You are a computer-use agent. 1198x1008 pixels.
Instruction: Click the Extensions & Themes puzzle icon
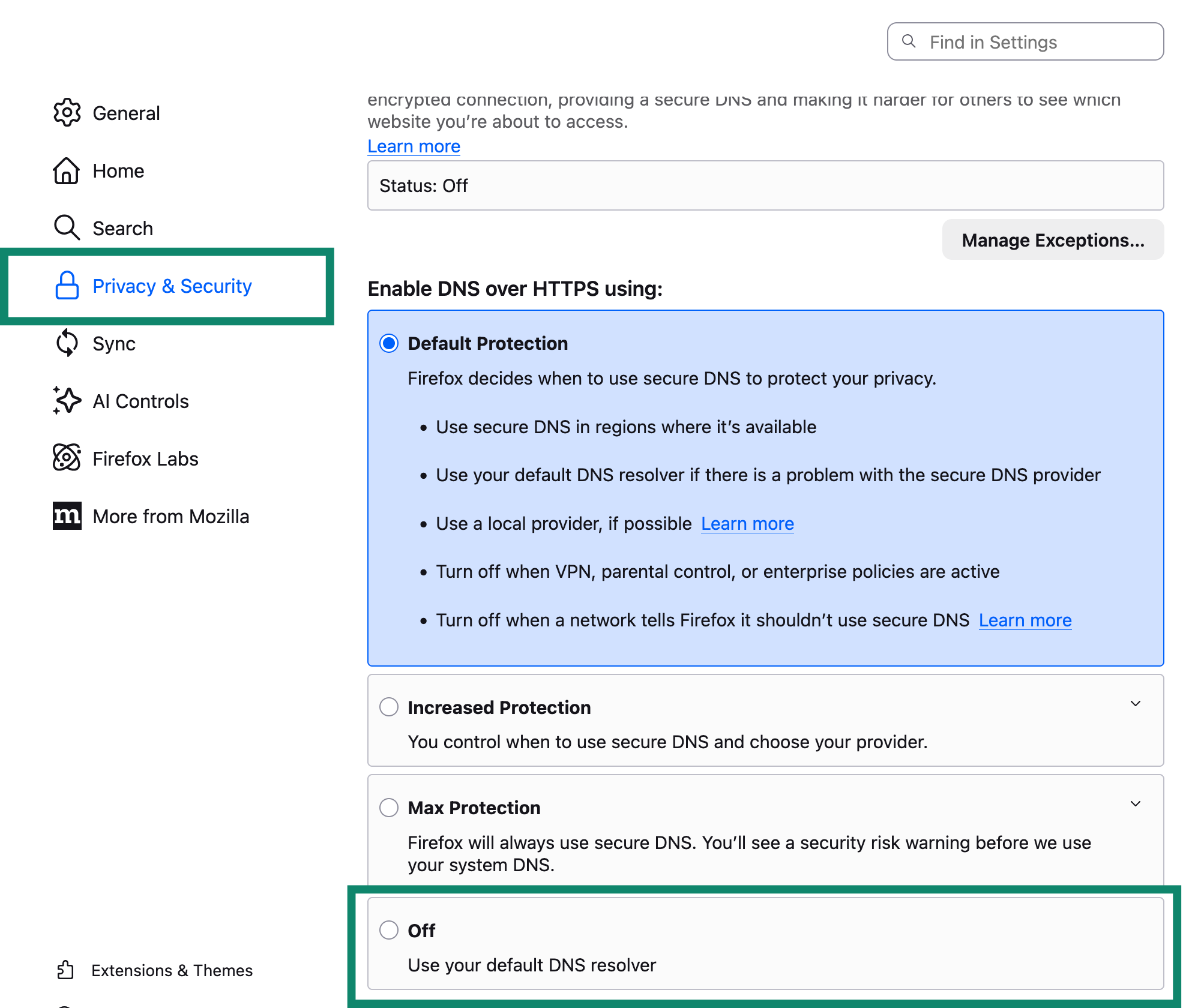click(x=65, y=970)
